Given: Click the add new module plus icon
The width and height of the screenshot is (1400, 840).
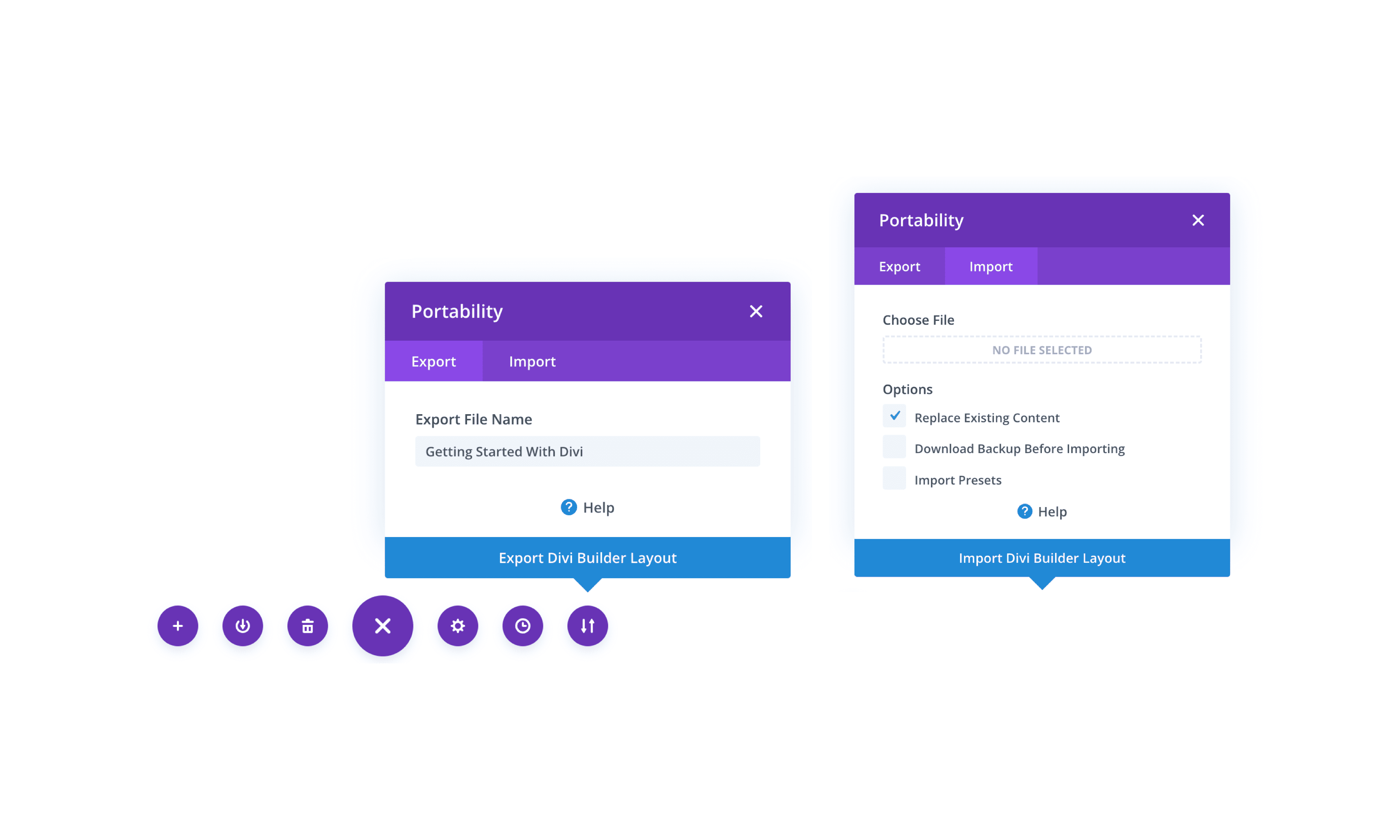Looking at the screenshot, I should (x=178, y=625).
